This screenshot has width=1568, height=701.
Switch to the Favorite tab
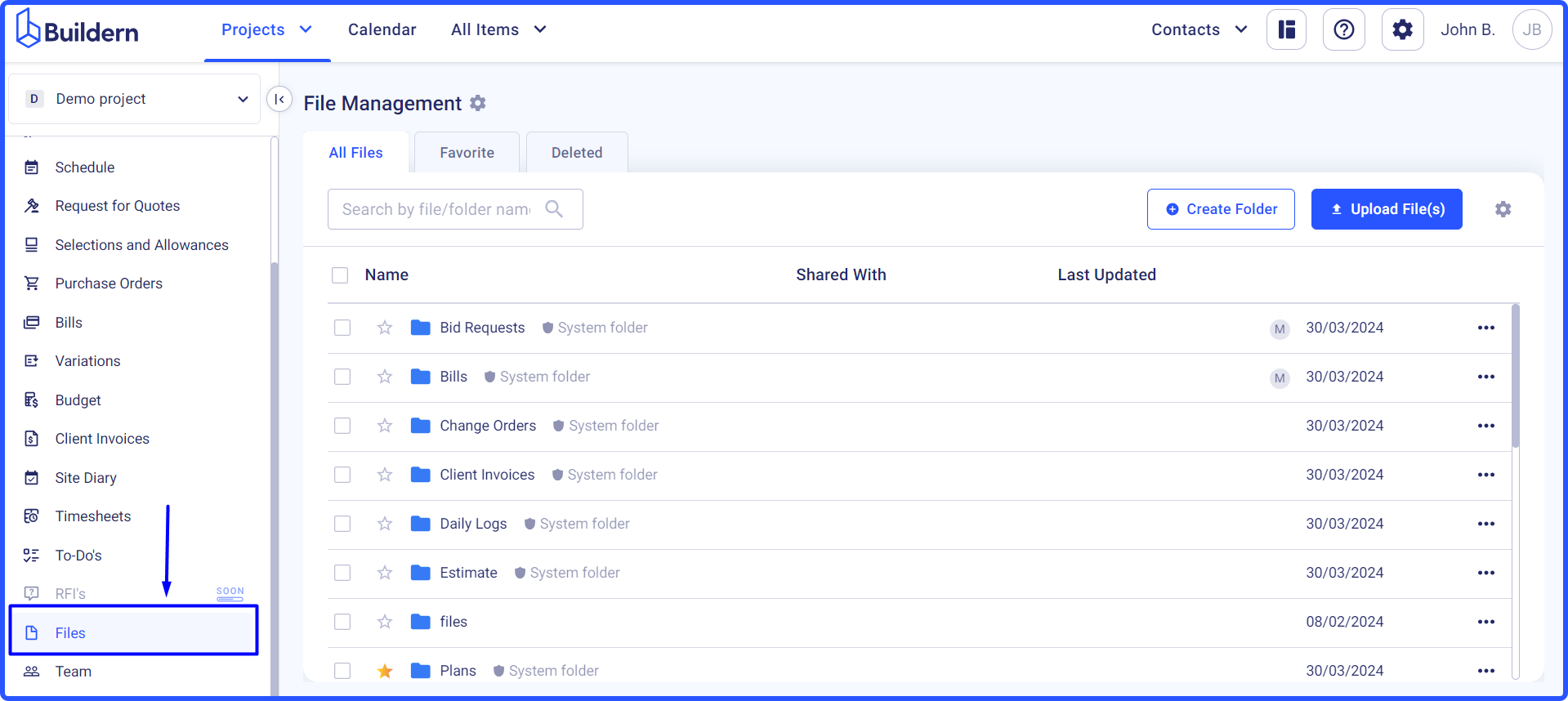point(467,153)
